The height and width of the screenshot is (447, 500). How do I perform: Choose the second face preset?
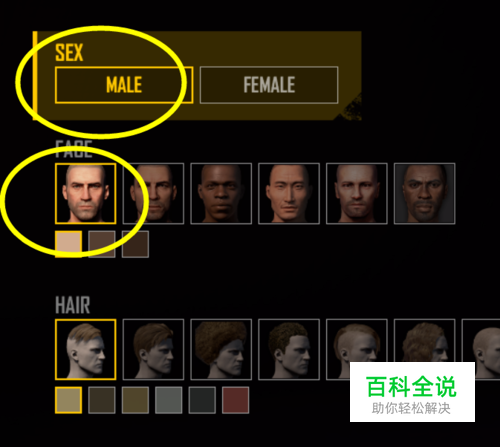click(x=153, y=193)
